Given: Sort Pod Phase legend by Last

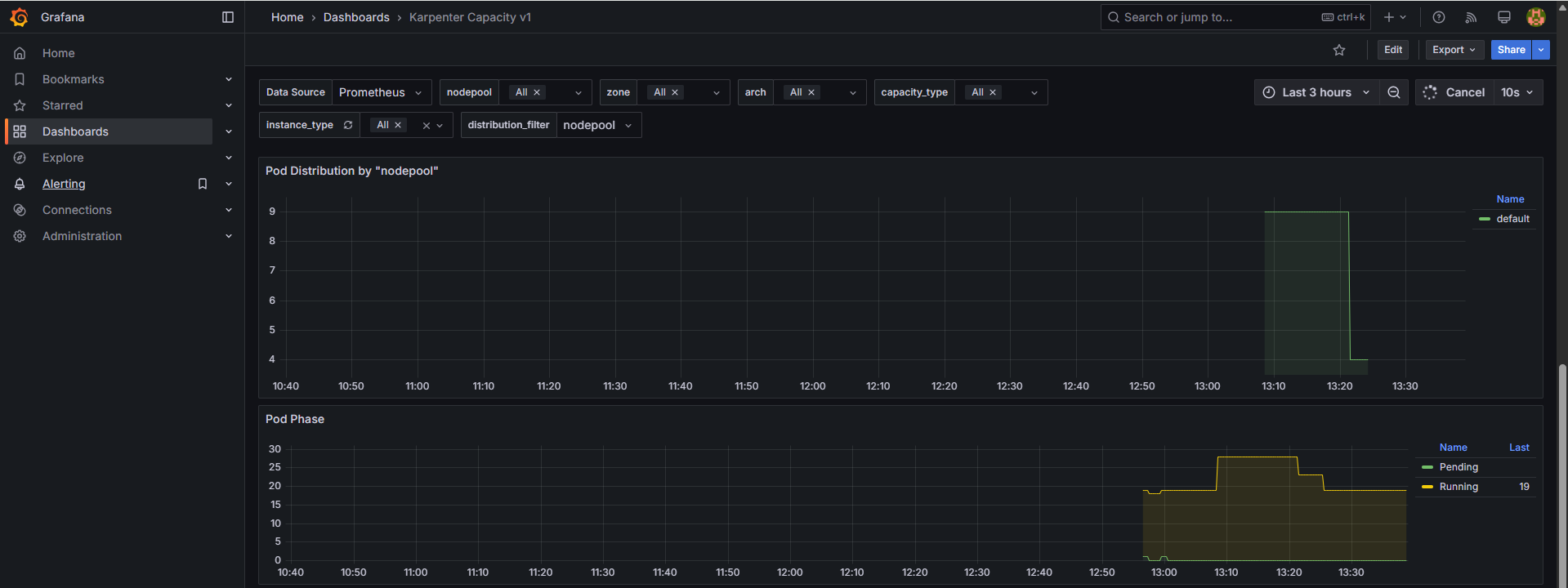Looking at the screenshot, I should click(1519, 448).
